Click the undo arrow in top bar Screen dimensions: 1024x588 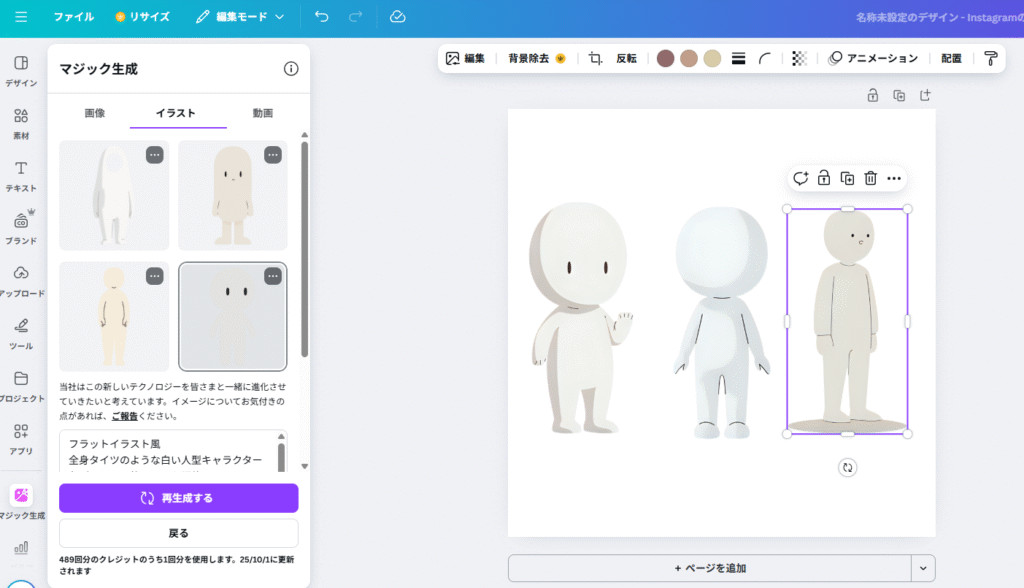coord(321,17)
